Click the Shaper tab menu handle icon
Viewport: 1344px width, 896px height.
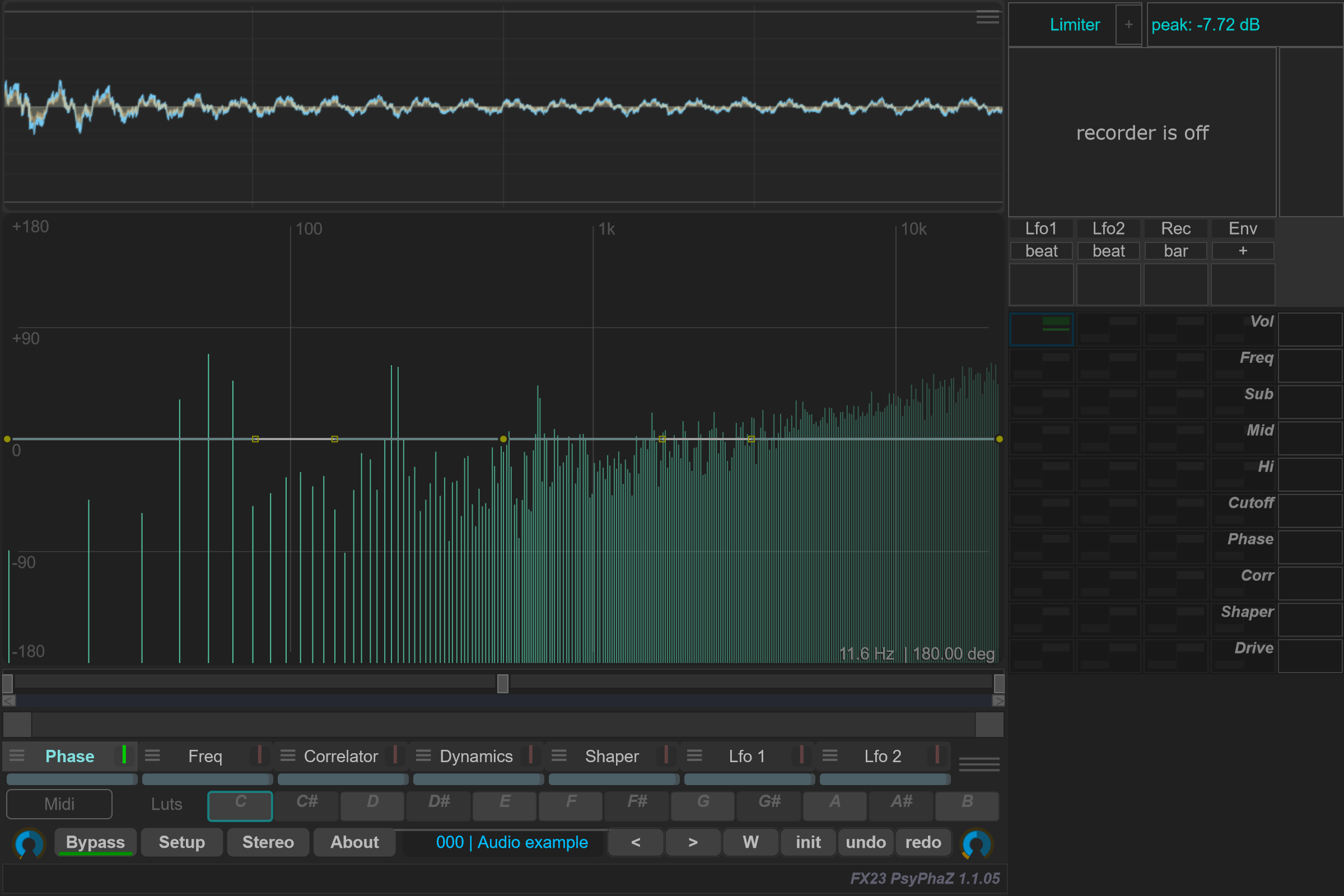click(559, 755)
